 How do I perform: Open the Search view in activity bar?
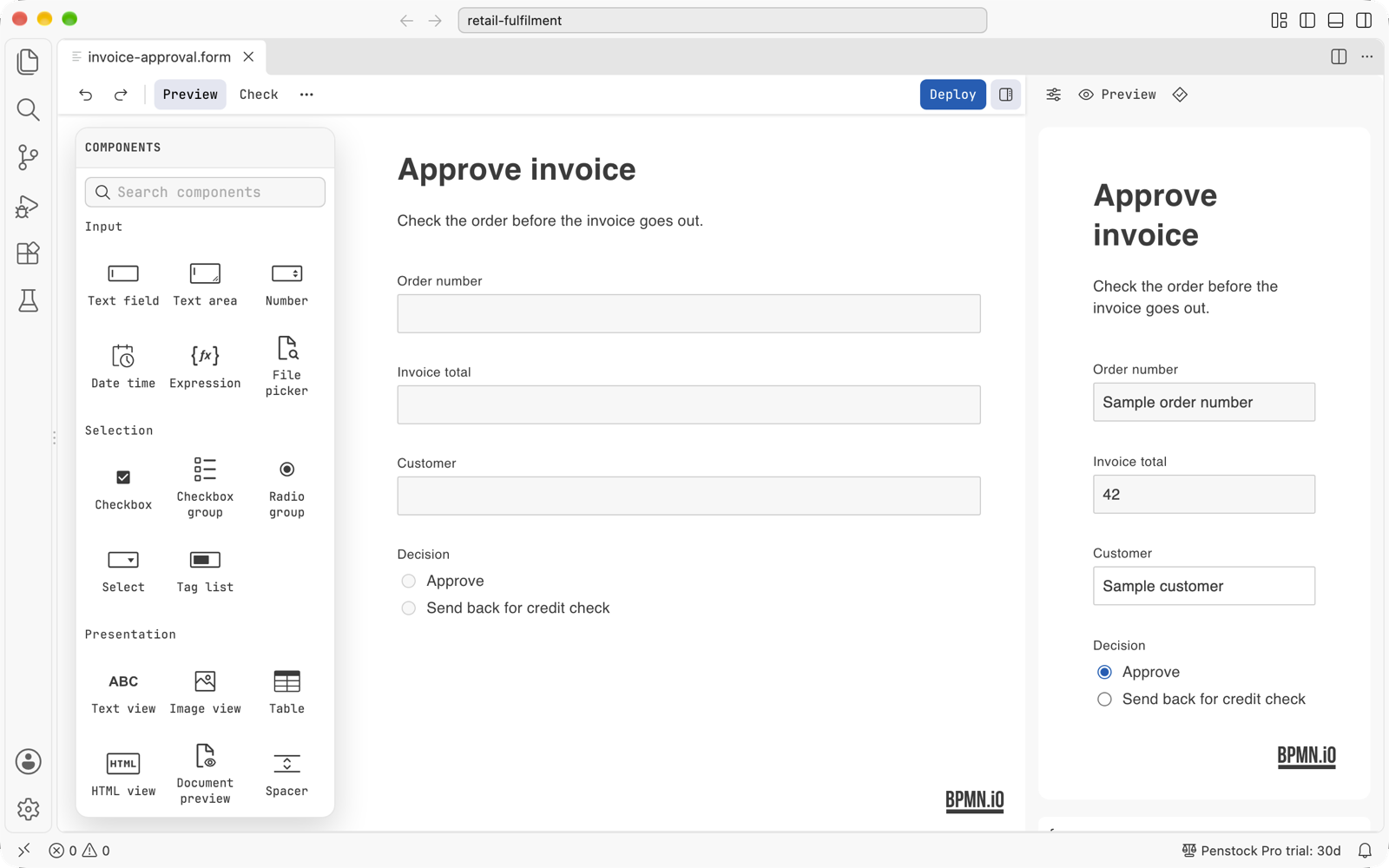[28, 109]
